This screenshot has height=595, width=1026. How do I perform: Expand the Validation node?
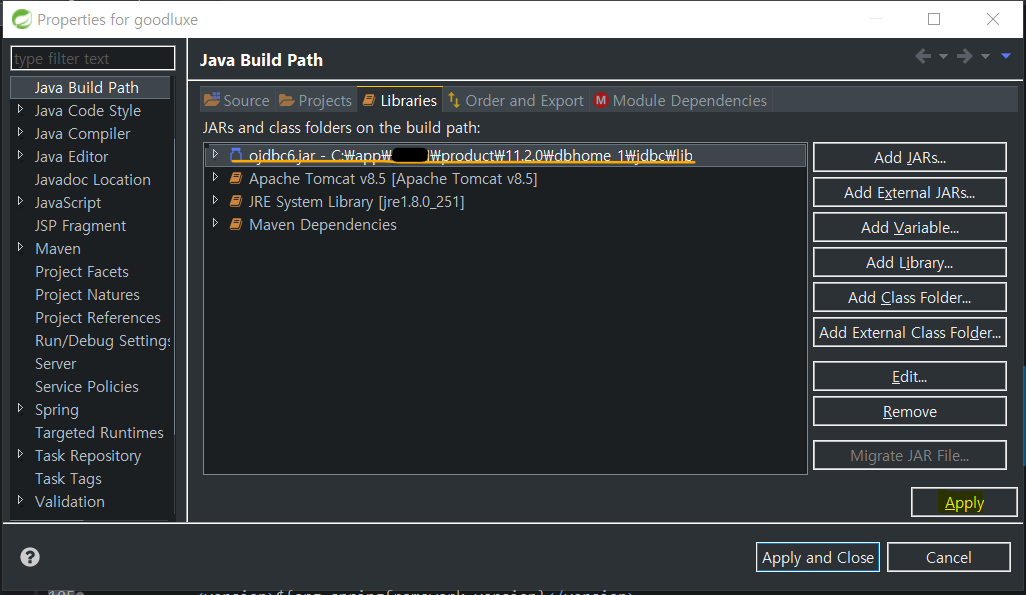coord(20,500)
